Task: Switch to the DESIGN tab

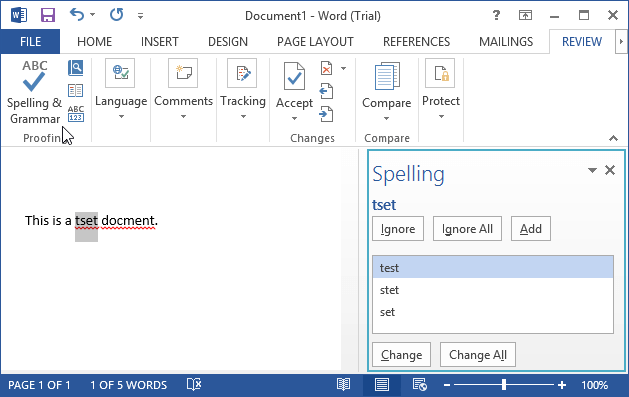Action: (228, 42)
